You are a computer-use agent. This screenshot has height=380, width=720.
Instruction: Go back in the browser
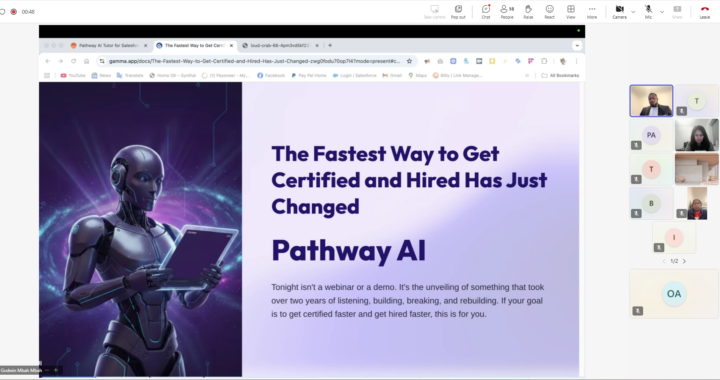pyautogui.click(x=48, y=61)
